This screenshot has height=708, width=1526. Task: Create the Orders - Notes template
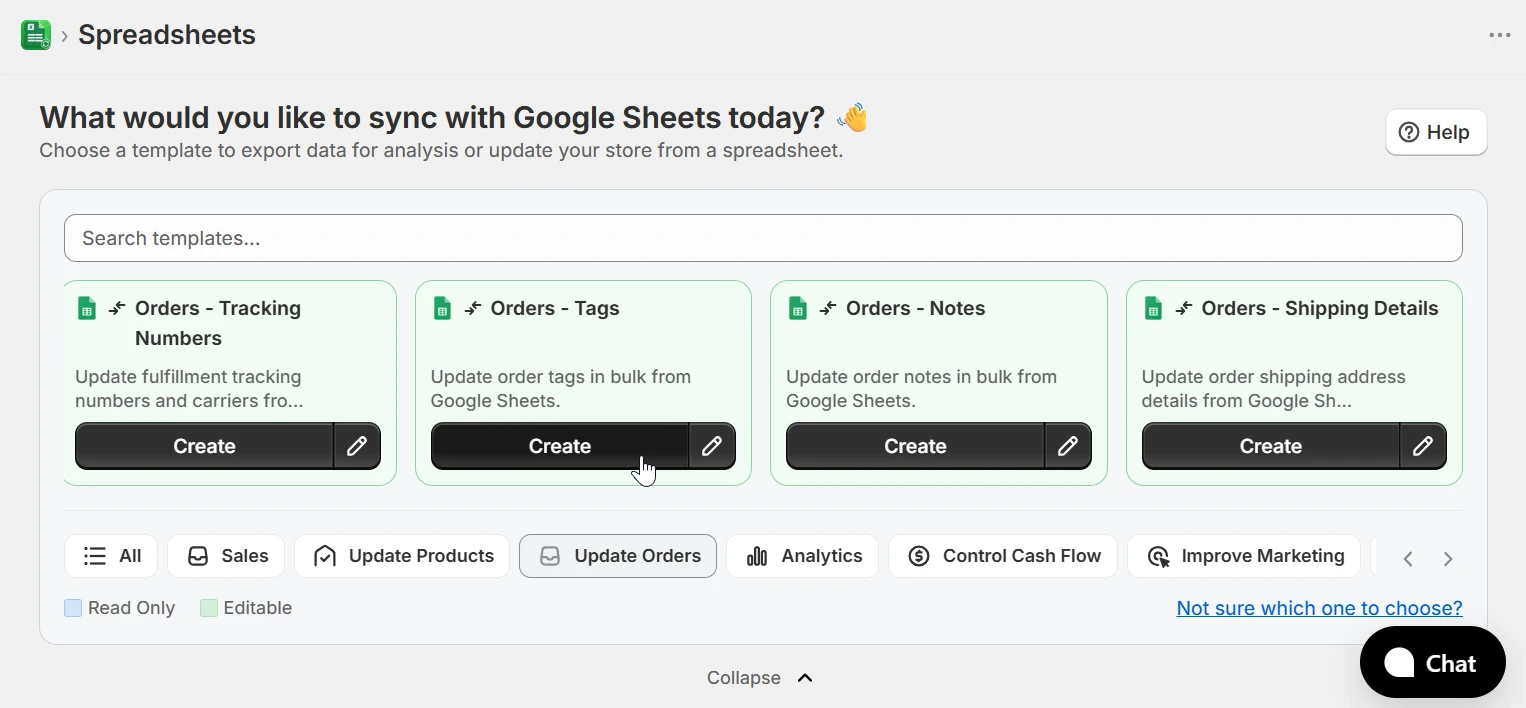[915, 446]
